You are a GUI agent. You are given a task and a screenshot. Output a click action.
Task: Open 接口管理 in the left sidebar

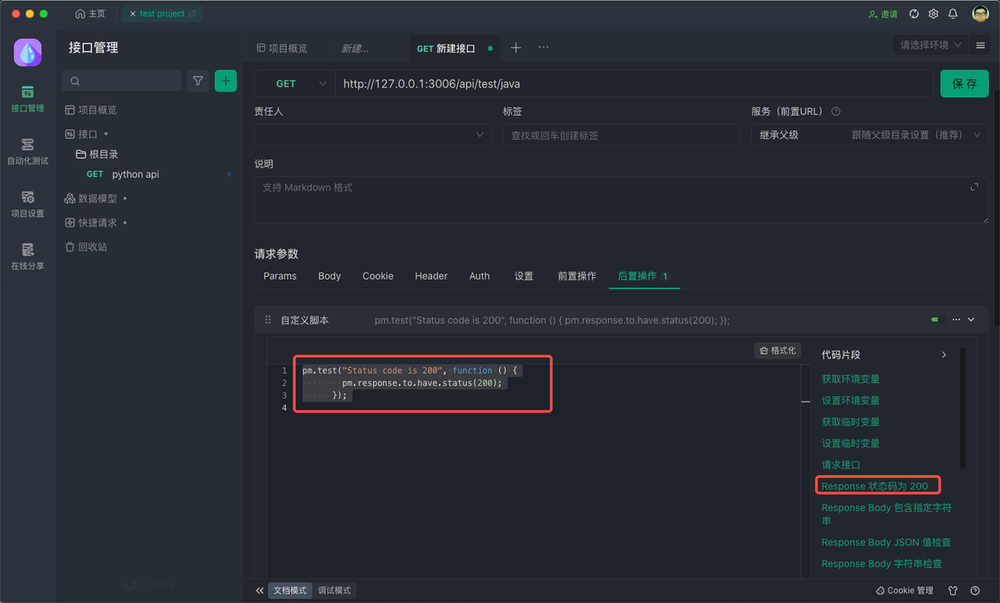(x=27, y=97)
